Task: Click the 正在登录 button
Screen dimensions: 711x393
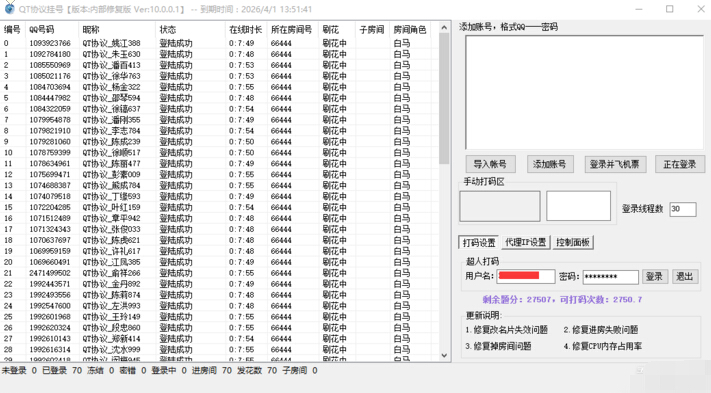Action: (680, 164)
